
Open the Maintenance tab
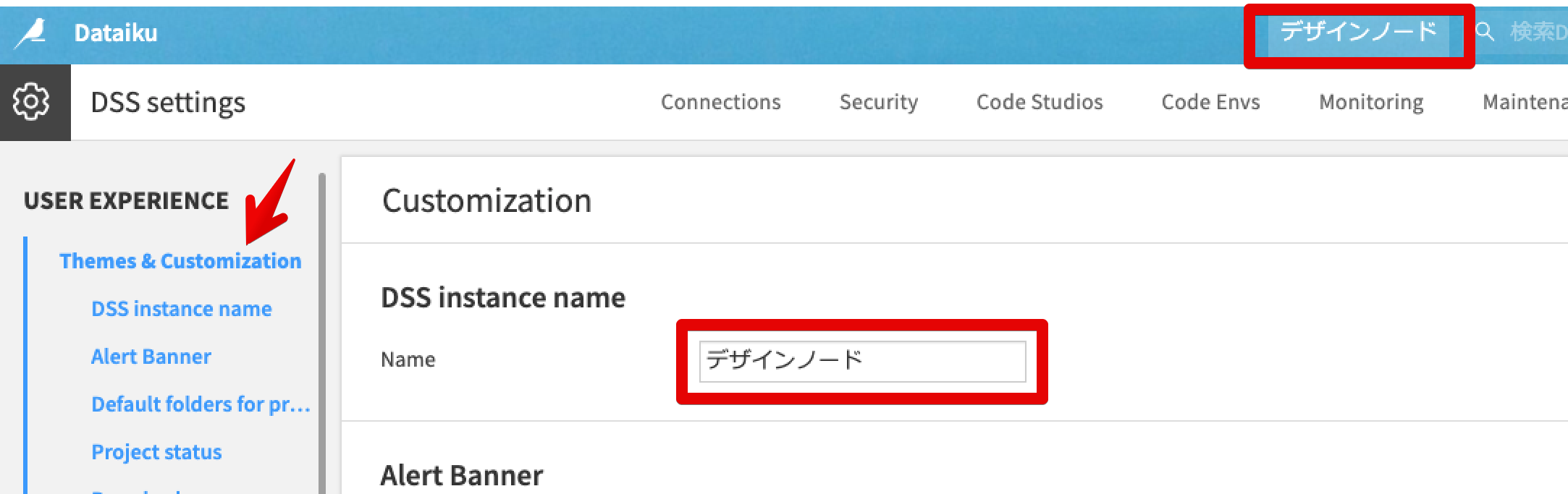click(x=1525, y=102)
